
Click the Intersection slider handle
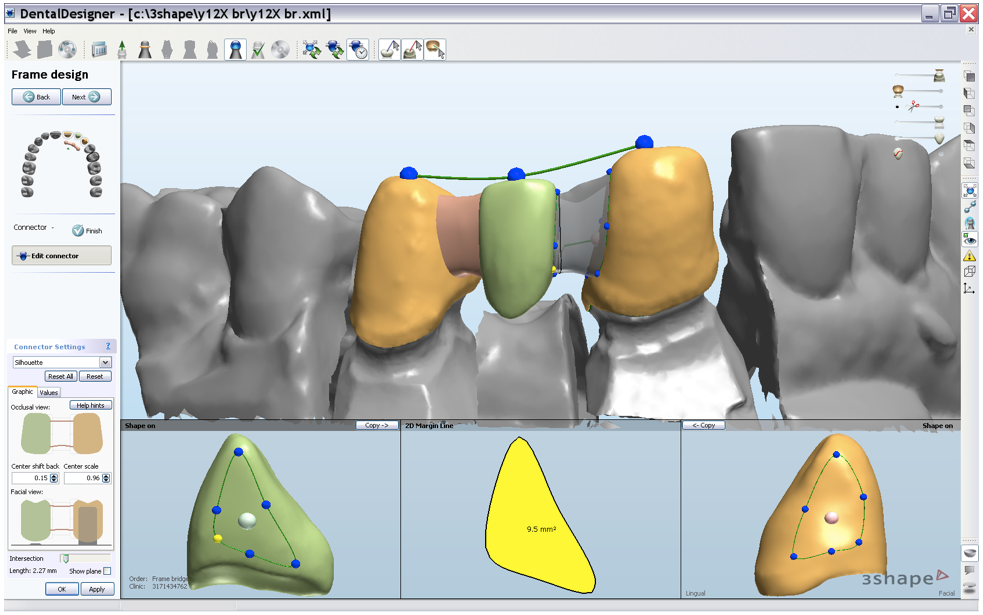click(x=65, y=558)
